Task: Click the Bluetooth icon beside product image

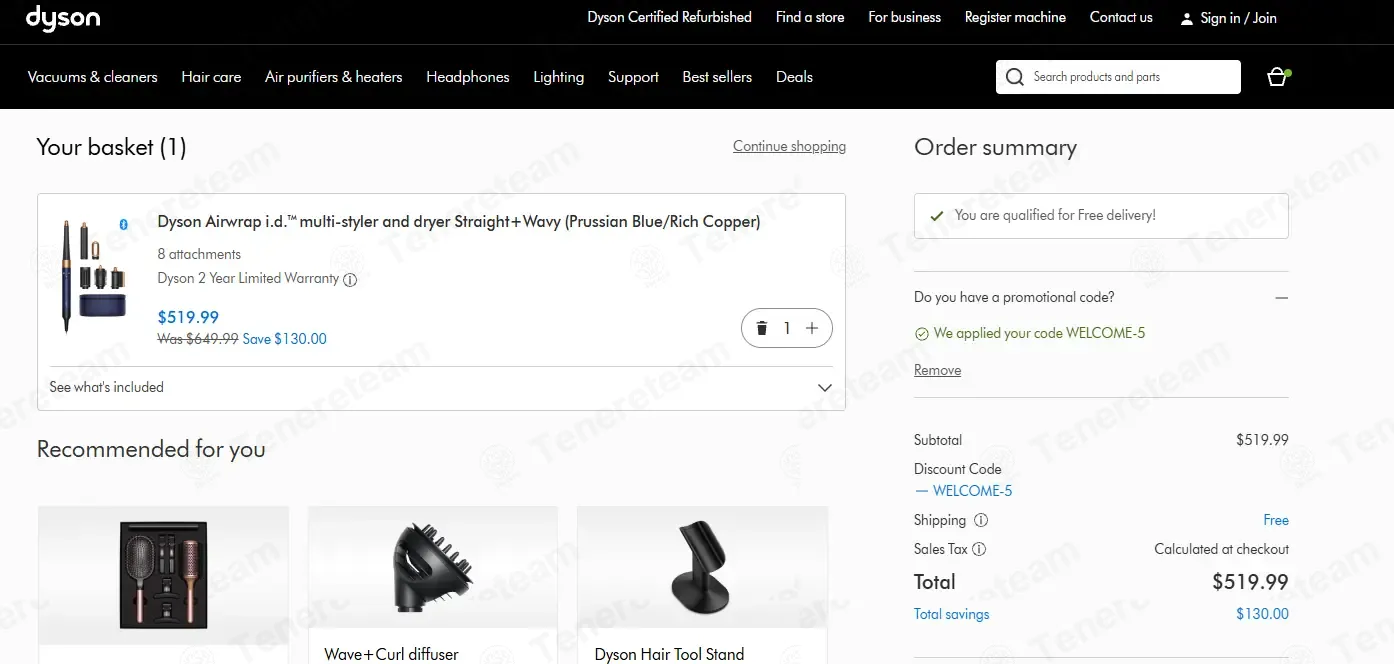Action: (x=124, y=224)
